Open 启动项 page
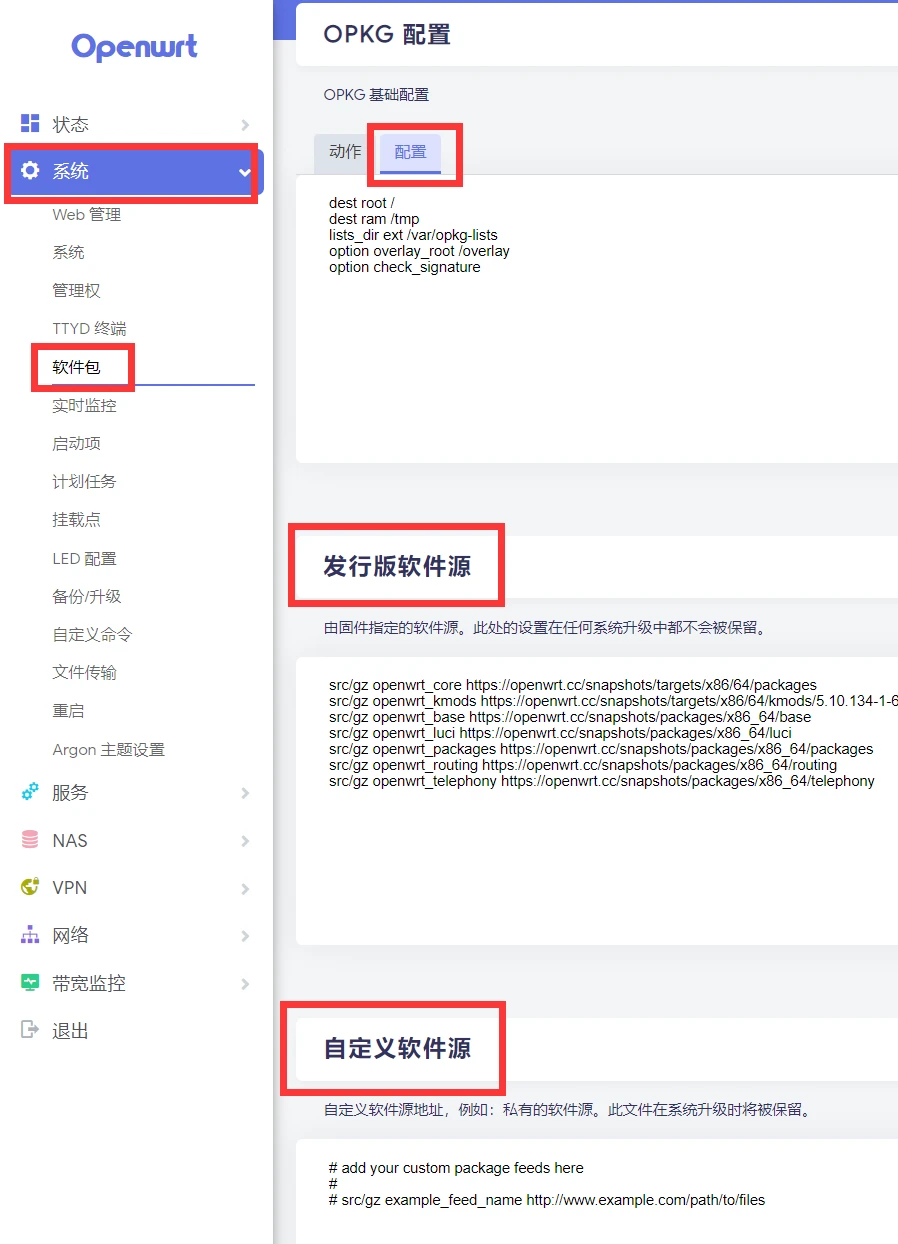This screenshot has height=1244, width=898. [76, 443]
